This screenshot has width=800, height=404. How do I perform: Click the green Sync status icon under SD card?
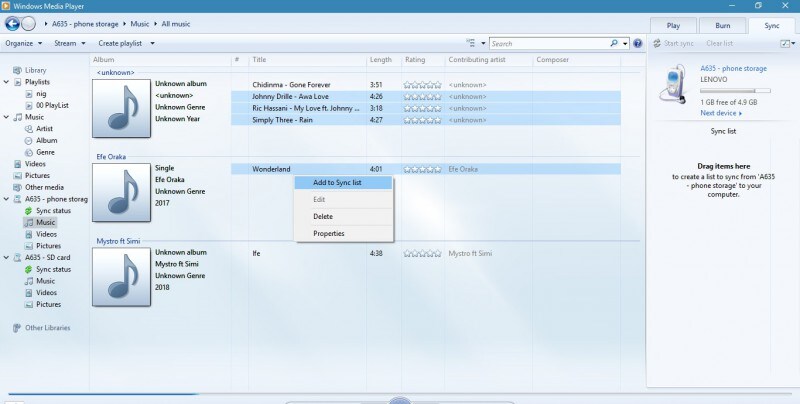pyautogui.click(x=29, y=269)
